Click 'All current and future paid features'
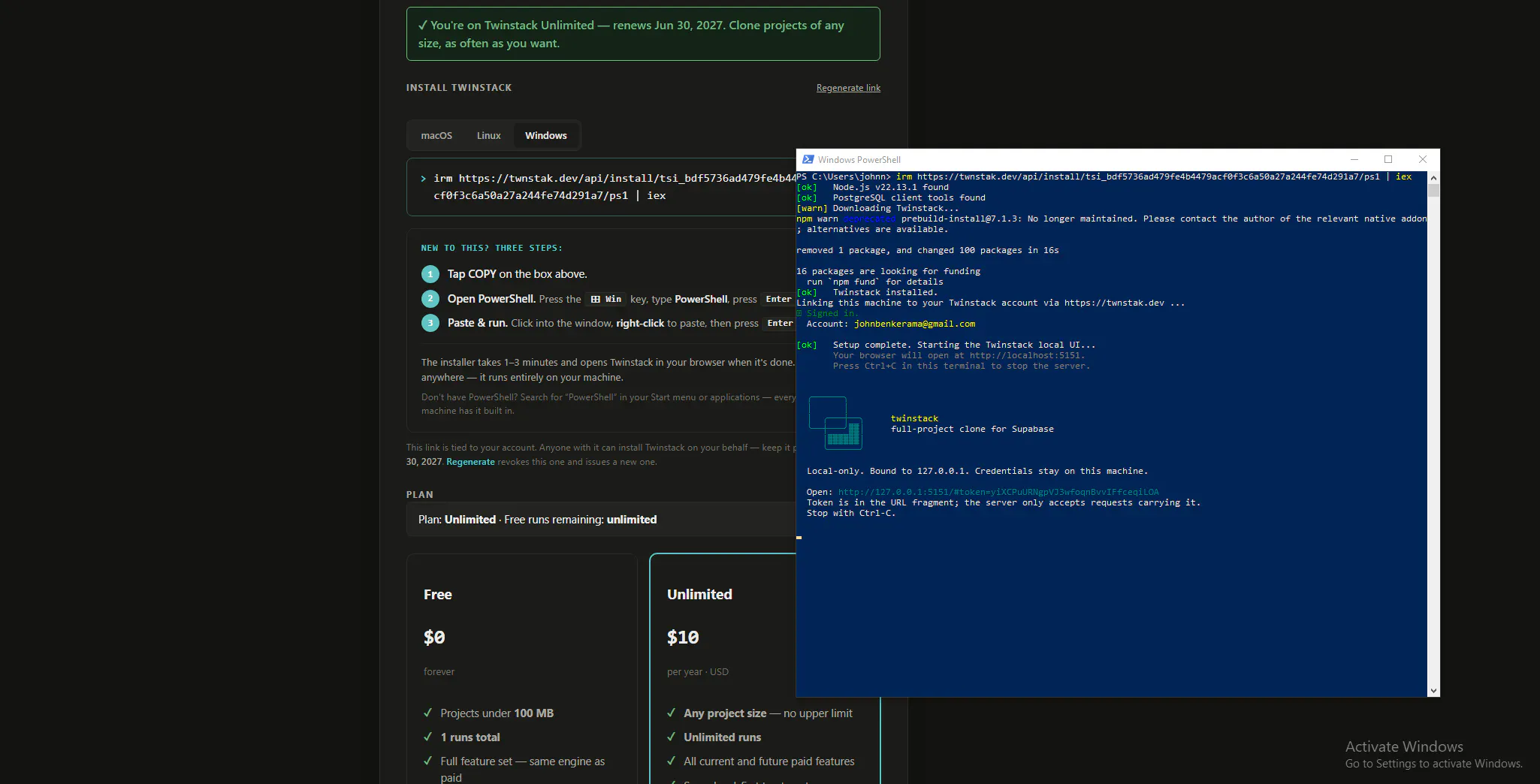1540x784 pixels. click(x=769, y=761)
